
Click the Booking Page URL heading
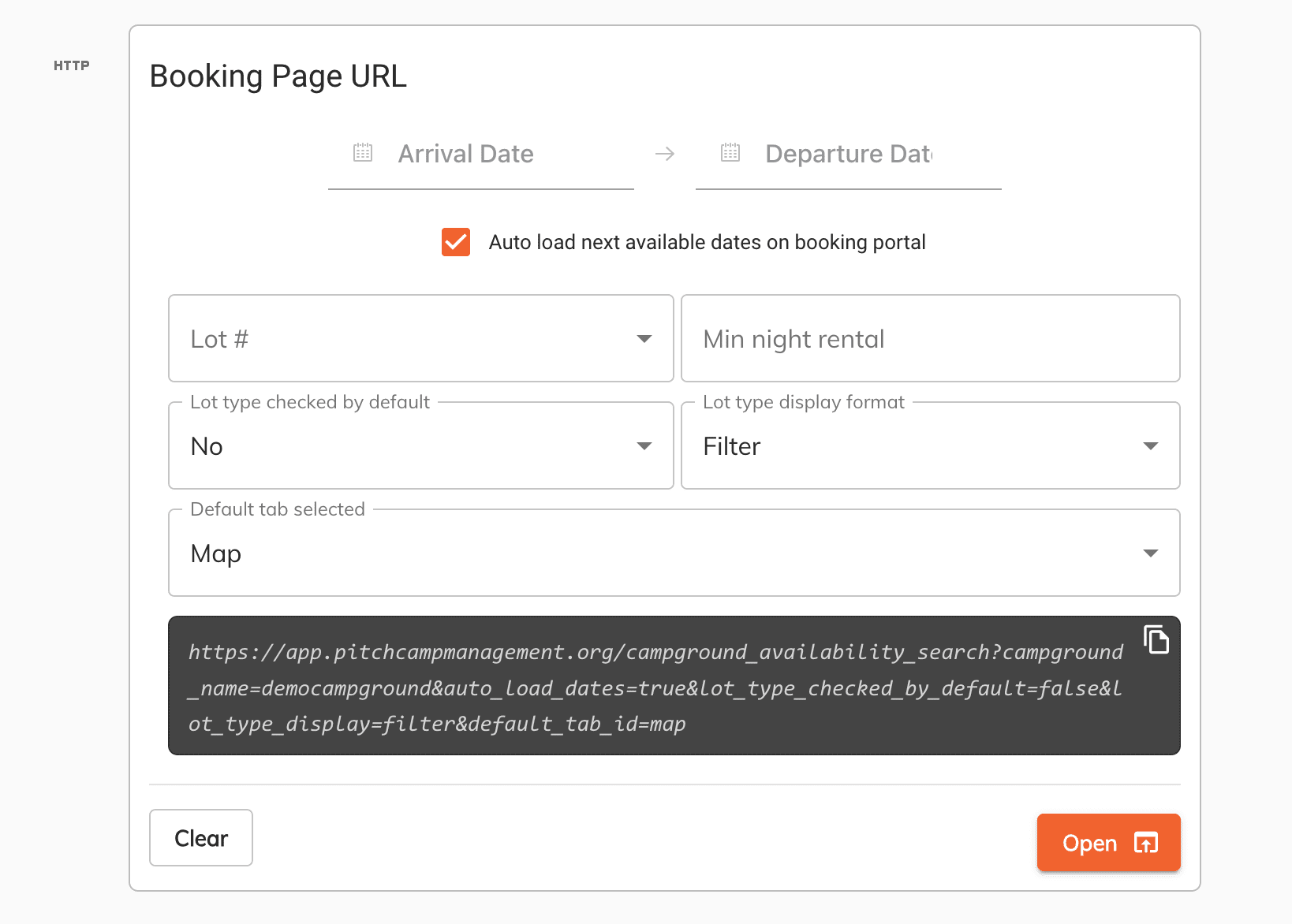[278, 76]
